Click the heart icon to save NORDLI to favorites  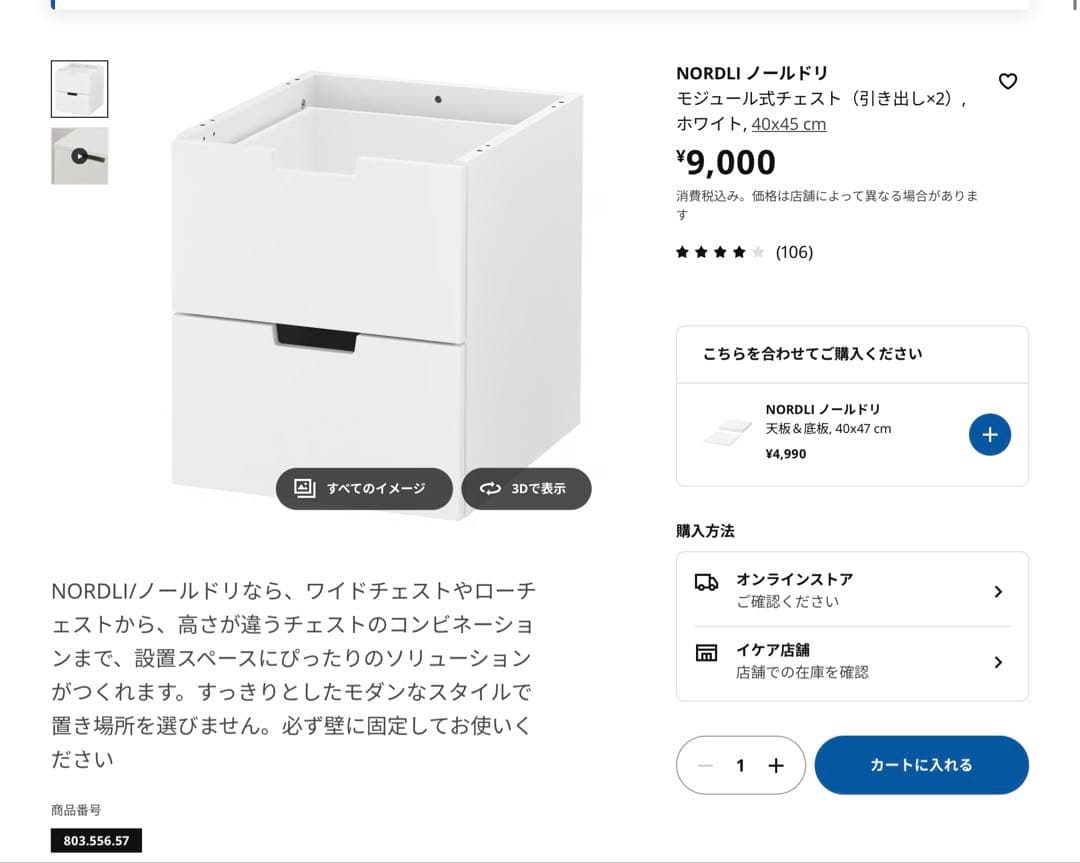click(x=1008, y=81)
